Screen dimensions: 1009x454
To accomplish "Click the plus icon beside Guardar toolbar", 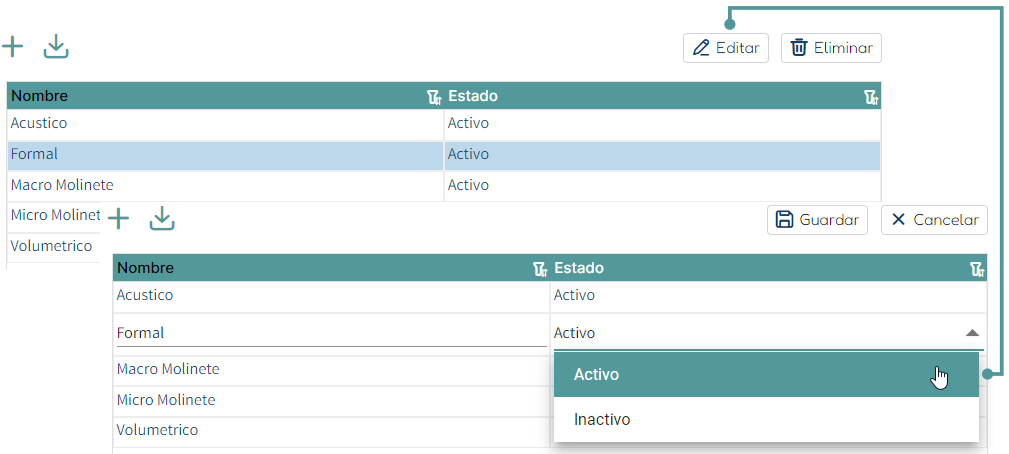I will (x=118, y=219).
